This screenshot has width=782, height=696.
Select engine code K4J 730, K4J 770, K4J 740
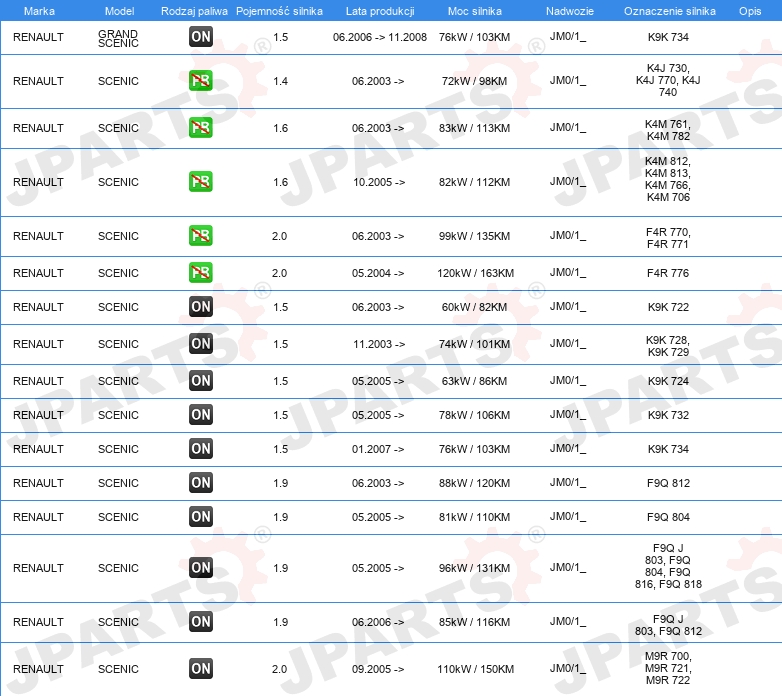click(668, 80)
